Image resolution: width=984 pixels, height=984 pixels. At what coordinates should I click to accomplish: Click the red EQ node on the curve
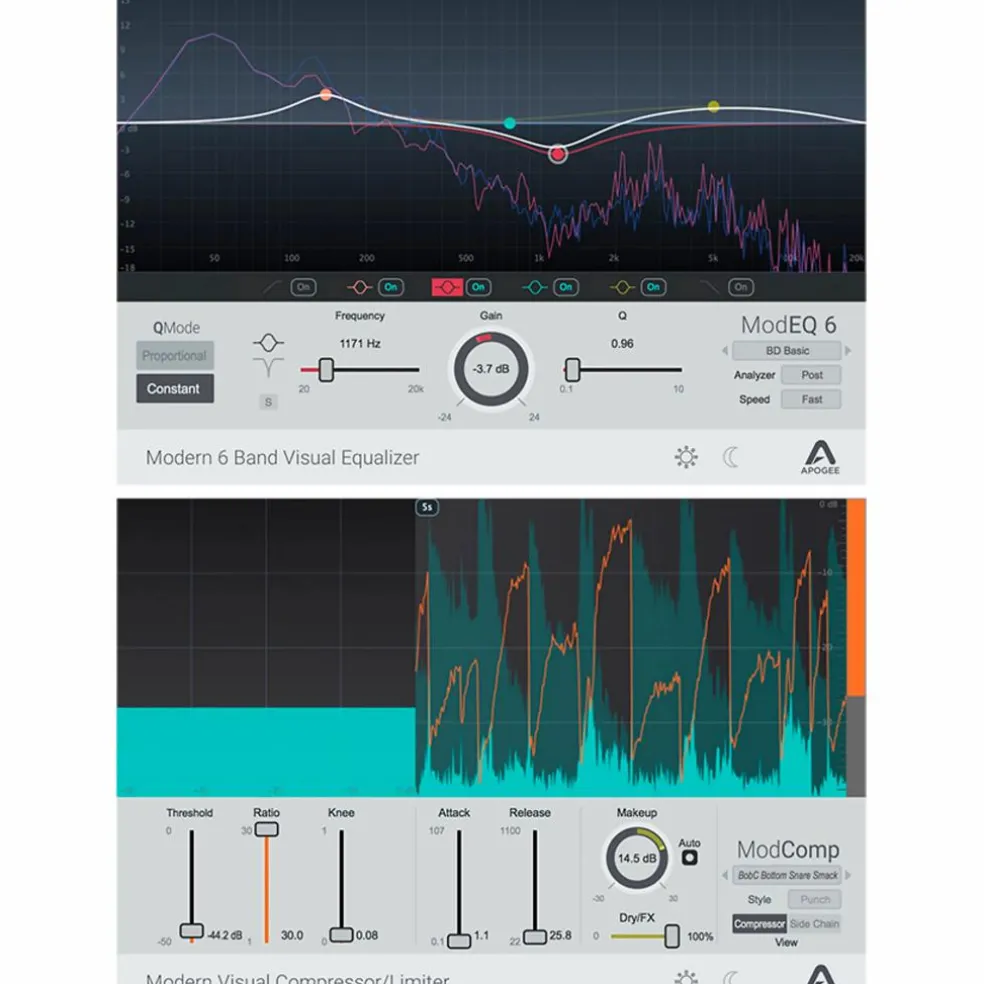tap(557, 154)
